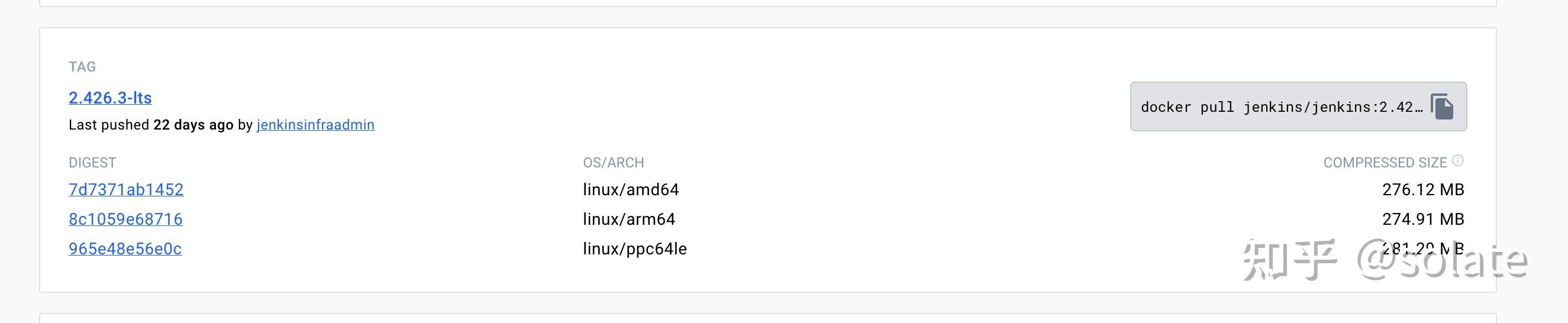This screenshot has width=1568, height=323.
Task: Click the DIGEST column header
Action: click(x=92, y=163)
